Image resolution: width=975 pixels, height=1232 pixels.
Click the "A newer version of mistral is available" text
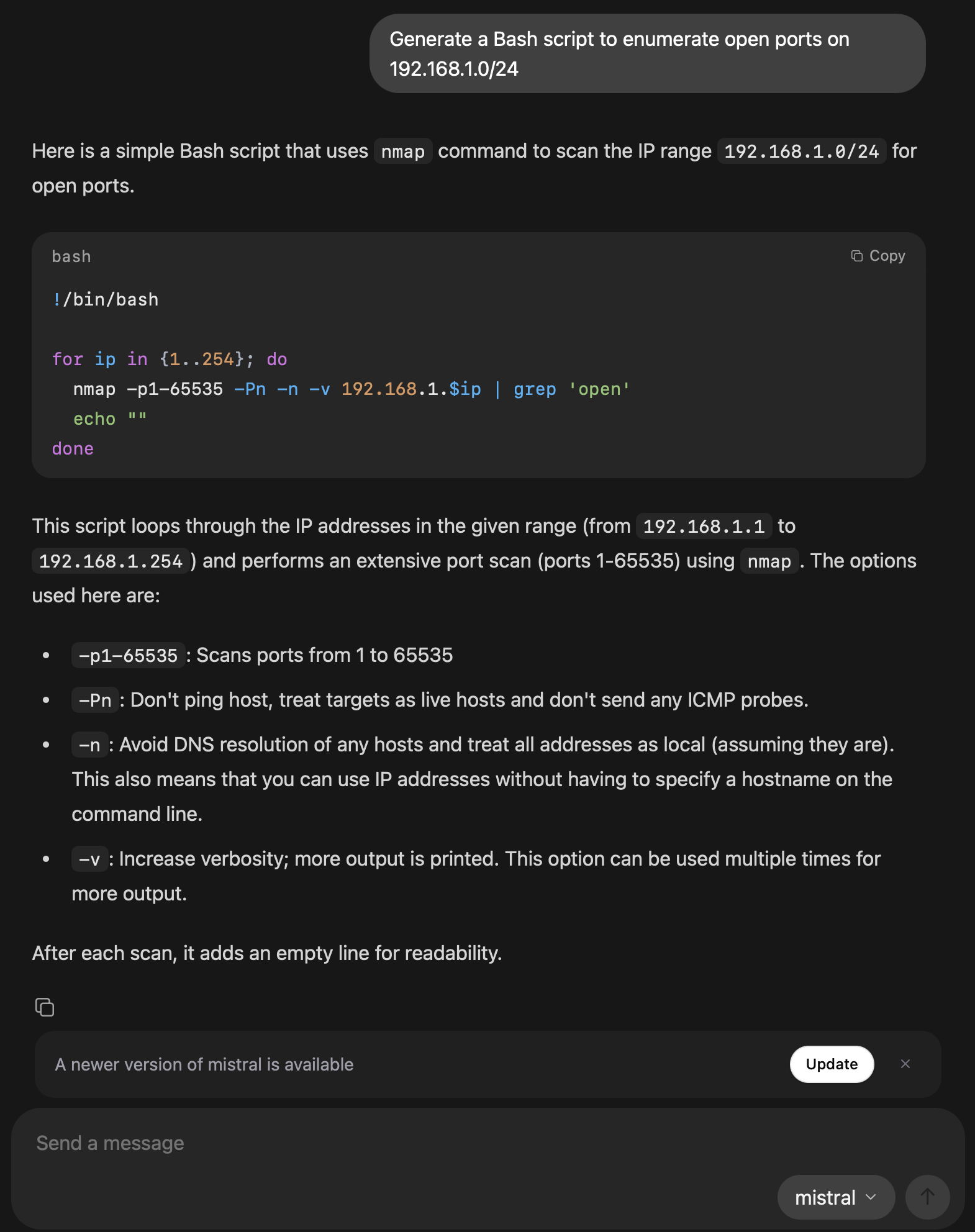(204, 1064)
